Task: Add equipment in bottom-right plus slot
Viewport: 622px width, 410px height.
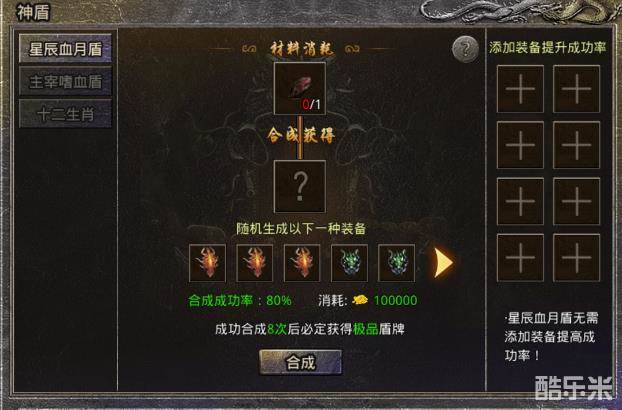Action: tap(576, 258)
